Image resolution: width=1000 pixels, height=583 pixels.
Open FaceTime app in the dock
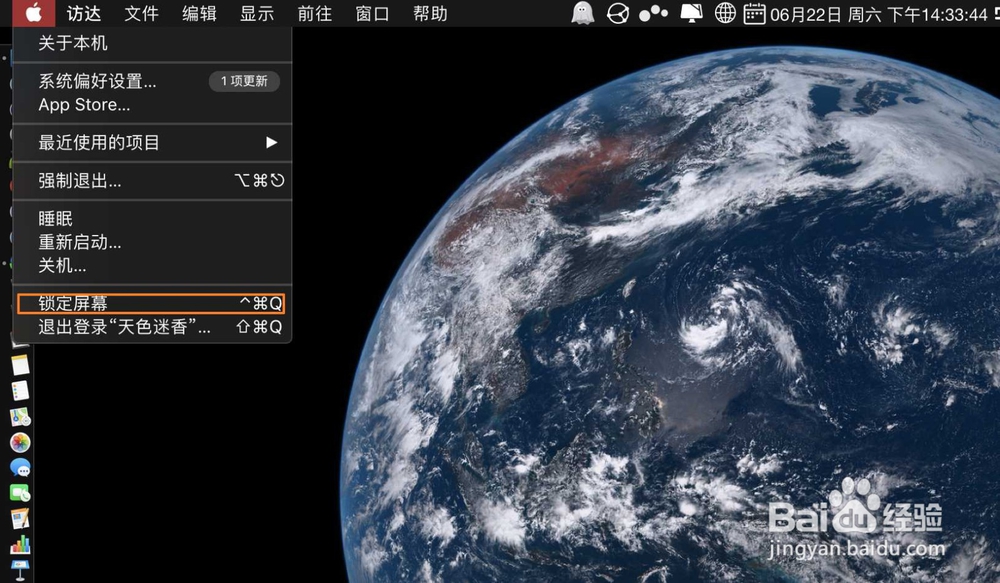coord(20,493)
